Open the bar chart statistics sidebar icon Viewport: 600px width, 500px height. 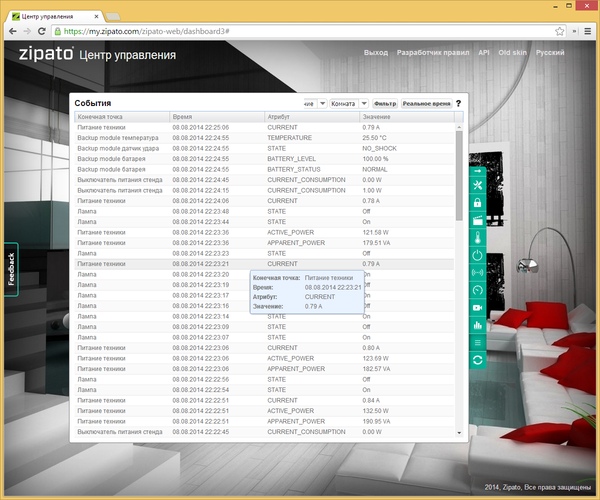point(478,325)
